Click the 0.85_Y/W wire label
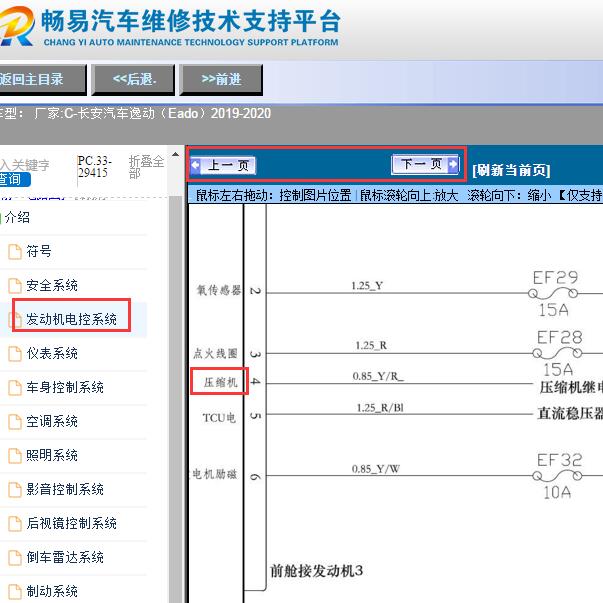Viewport: 603px width, 603px height. [x=376, y=469]
